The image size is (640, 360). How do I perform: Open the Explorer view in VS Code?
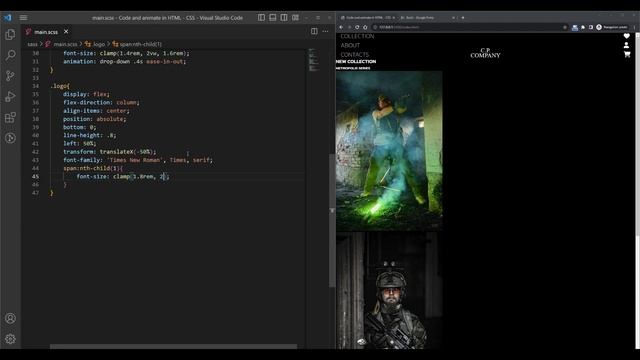10,34
